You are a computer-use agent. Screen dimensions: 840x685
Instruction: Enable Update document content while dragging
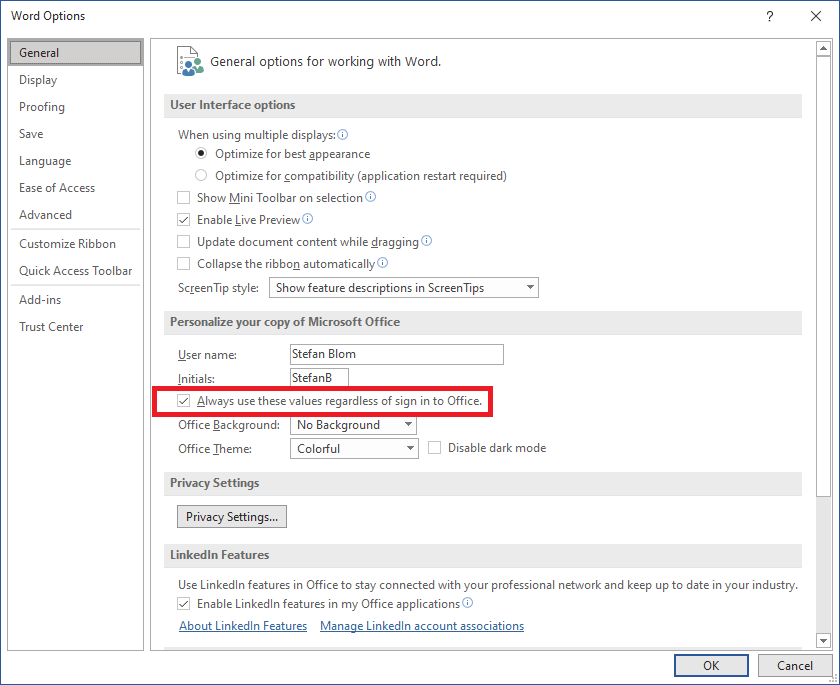tap(184, 242)
